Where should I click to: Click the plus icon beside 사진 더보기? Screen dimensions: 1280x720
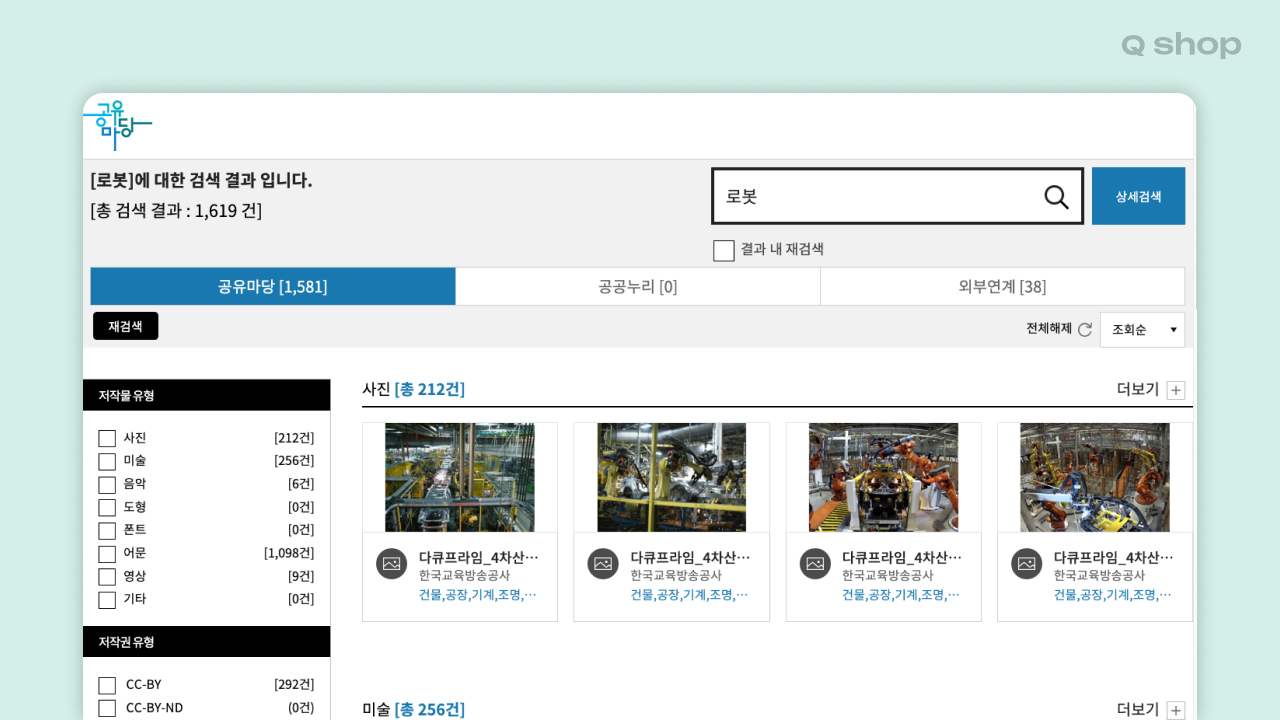tap(1176, 390)
